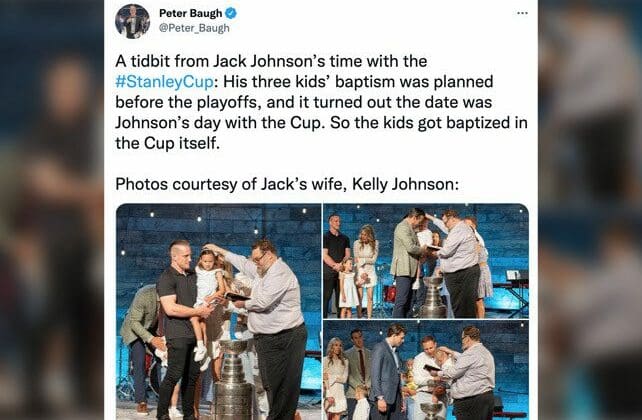Open the Peter Baugh display name
This screenshot has height=420, width=642.
tap(190, 14)
